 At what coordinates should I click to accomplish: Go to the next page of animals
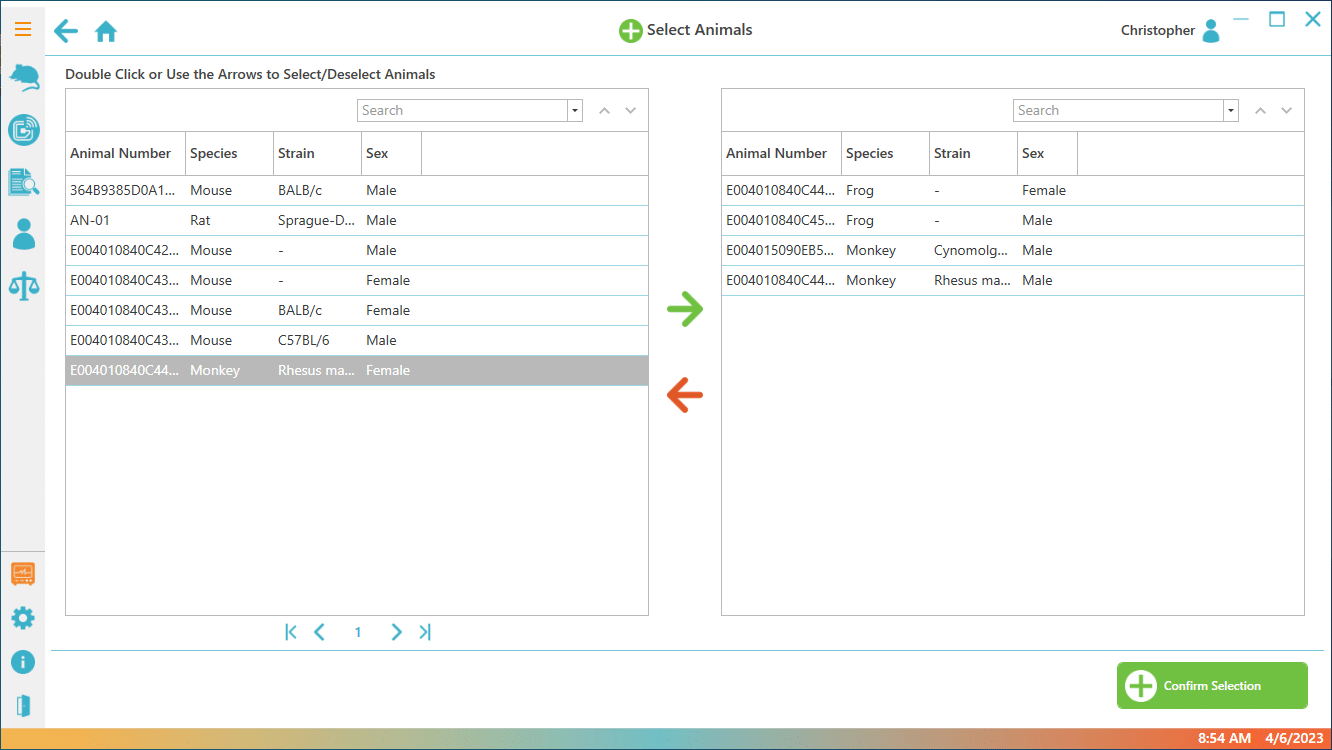(x=396, y=632)
